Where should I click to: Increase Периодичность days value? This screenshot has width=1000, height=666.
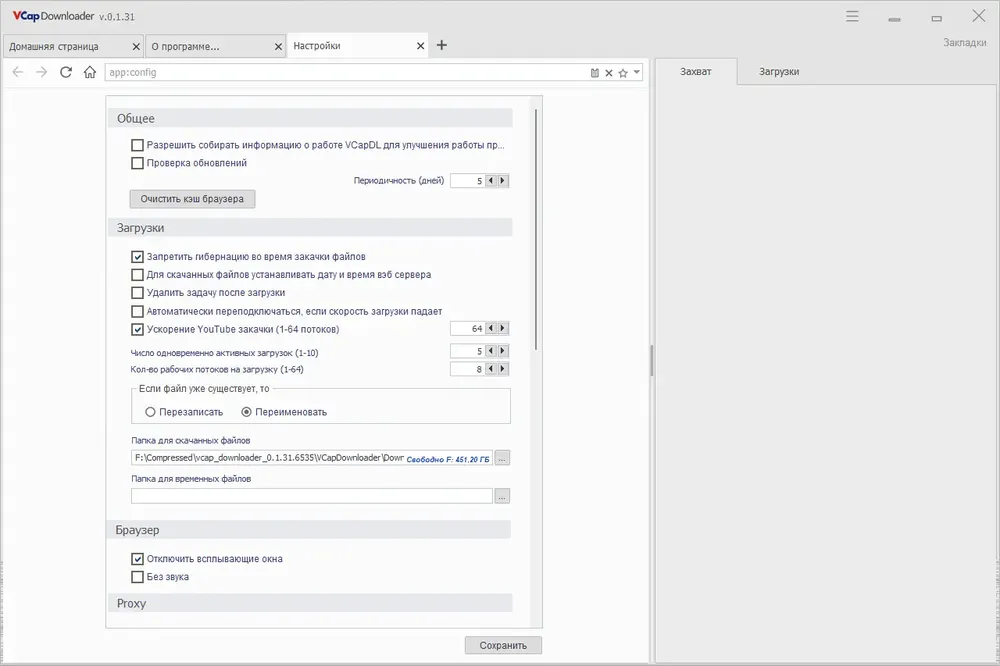point(503,181)
